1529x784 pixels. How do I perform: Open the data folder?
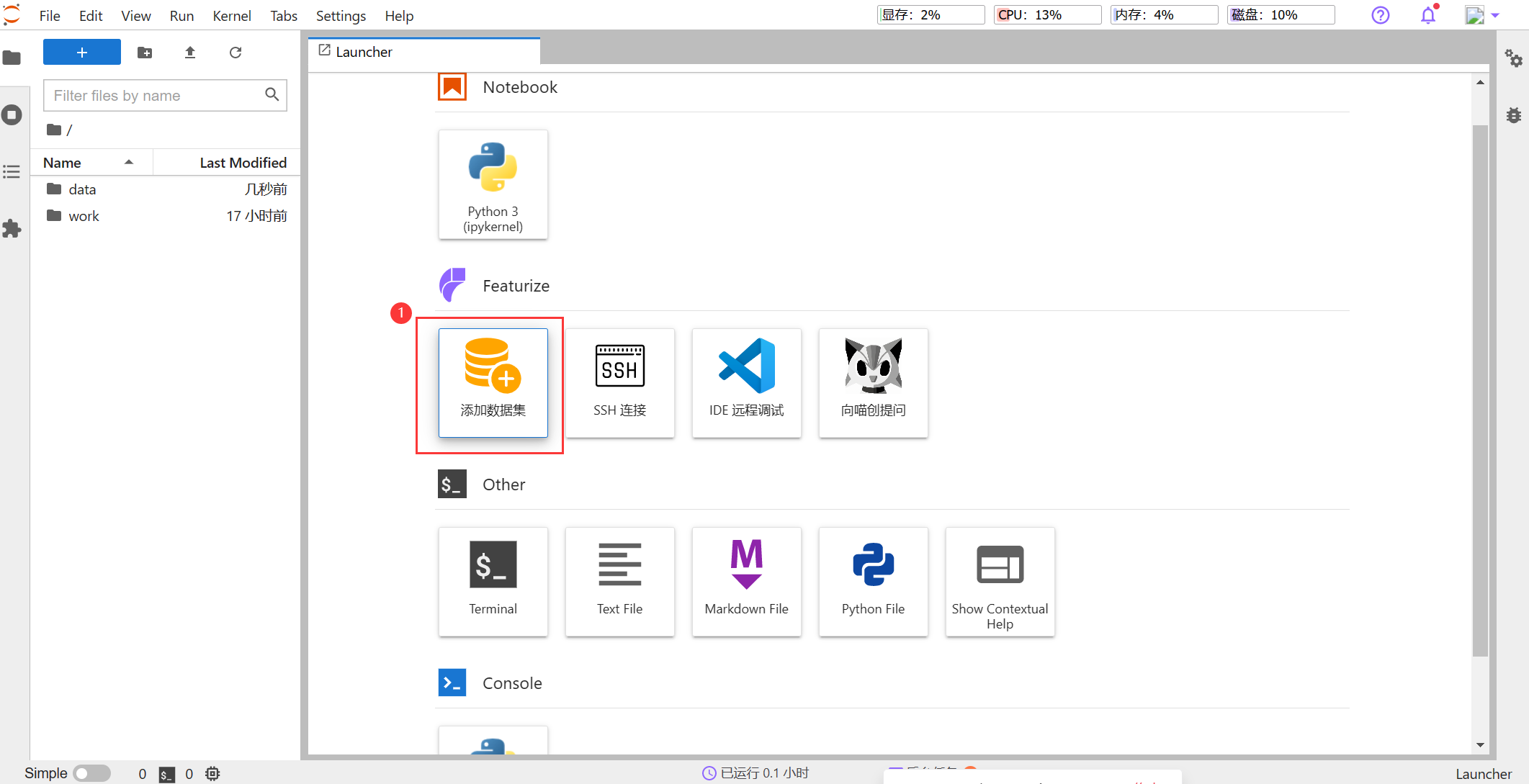[82, 189]
